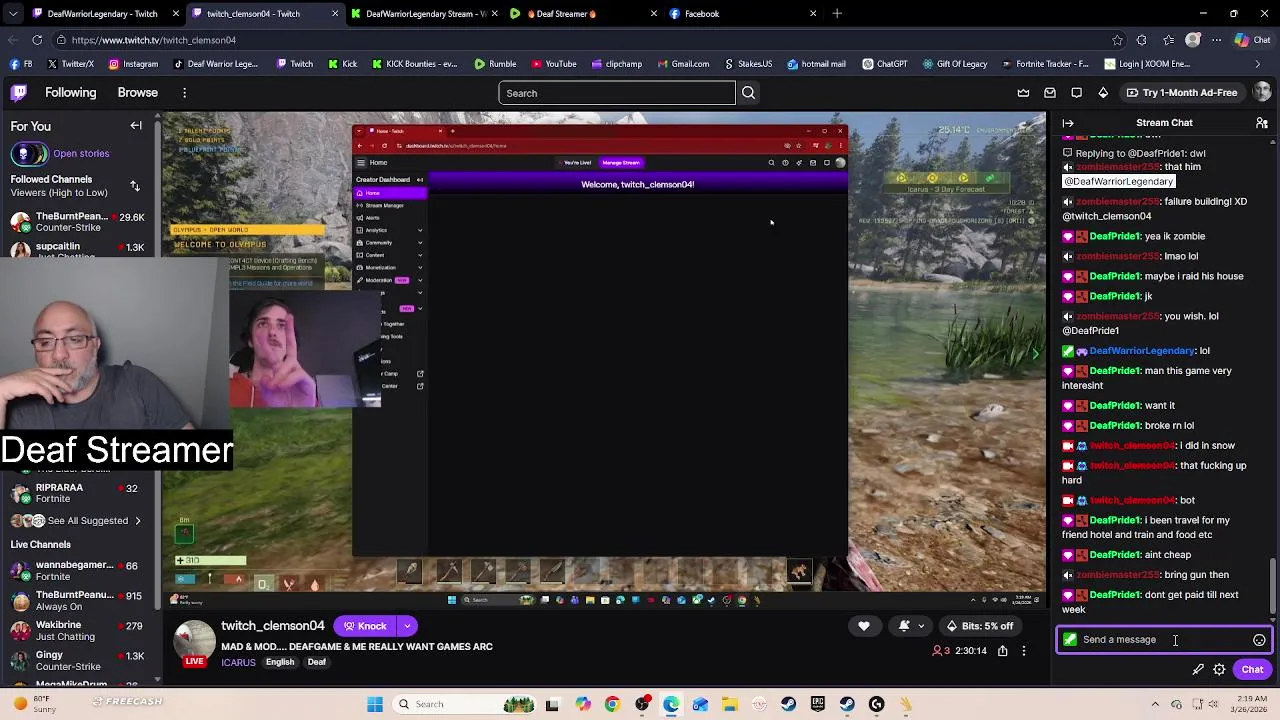Screen dimensions: 1280x720
Task: Focus the Twitch Search field
Action: [x=617, y=93]
